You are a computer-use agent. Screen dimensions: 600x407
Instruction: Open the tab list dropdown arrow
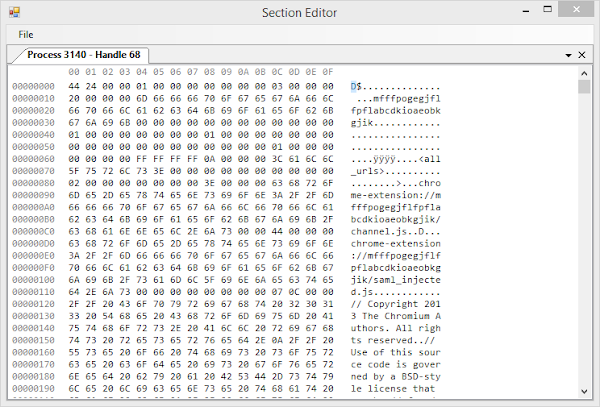point(568,55)
